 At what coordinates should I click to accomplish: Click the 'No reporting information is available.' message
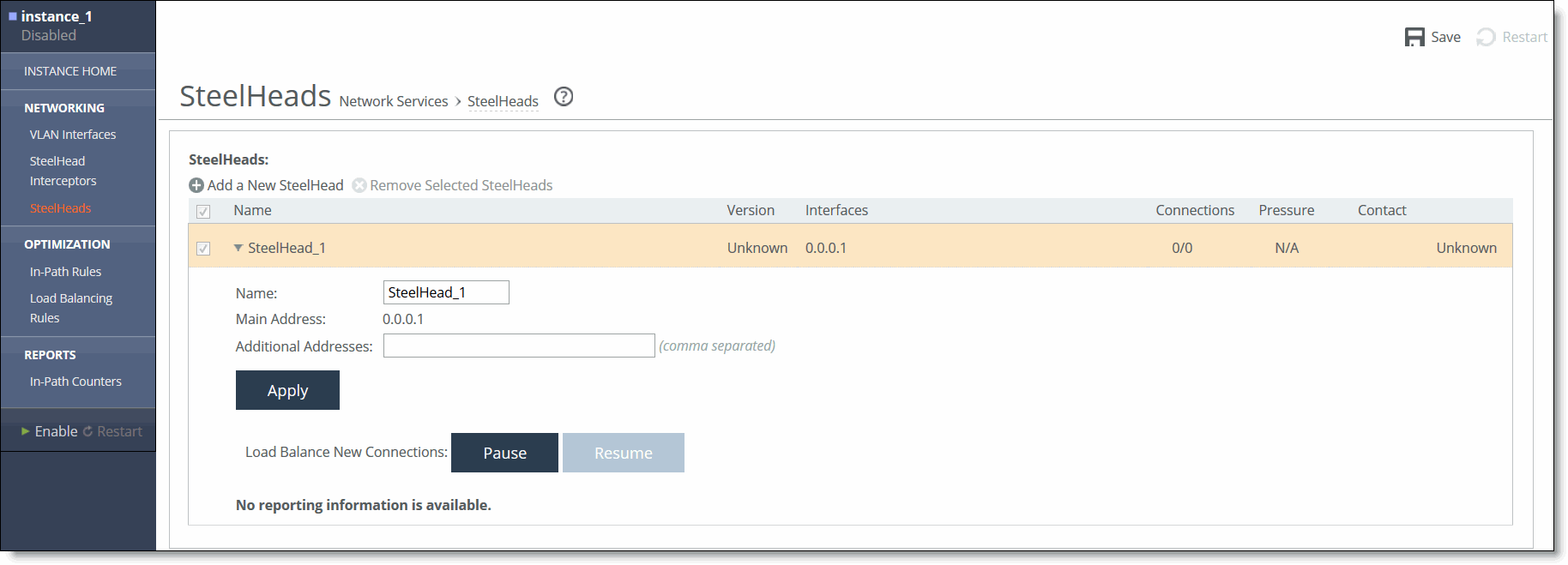point(364,505)
